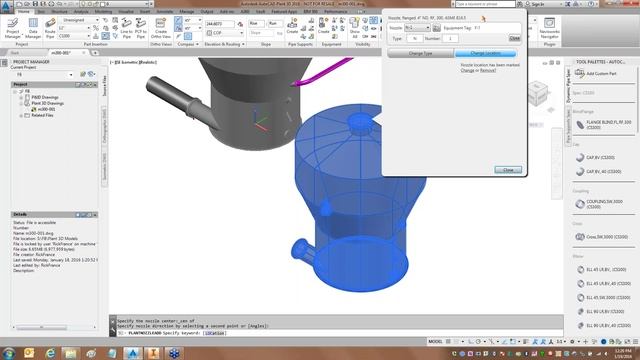Select the Dynamic Pipe Spec palette tab
The height and width of the screenshot is (360, 640).
(x=568, y=86)
